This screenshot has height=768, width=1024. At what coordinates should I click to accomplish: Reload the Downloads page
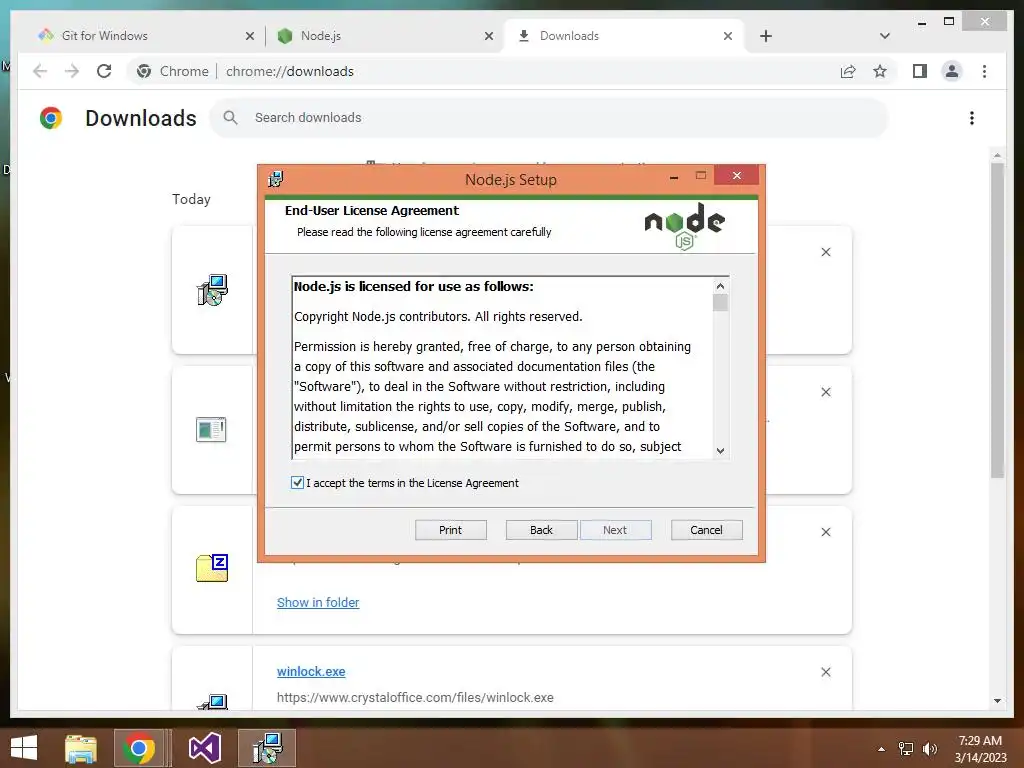pyautogui.click(x=104, y=71)
